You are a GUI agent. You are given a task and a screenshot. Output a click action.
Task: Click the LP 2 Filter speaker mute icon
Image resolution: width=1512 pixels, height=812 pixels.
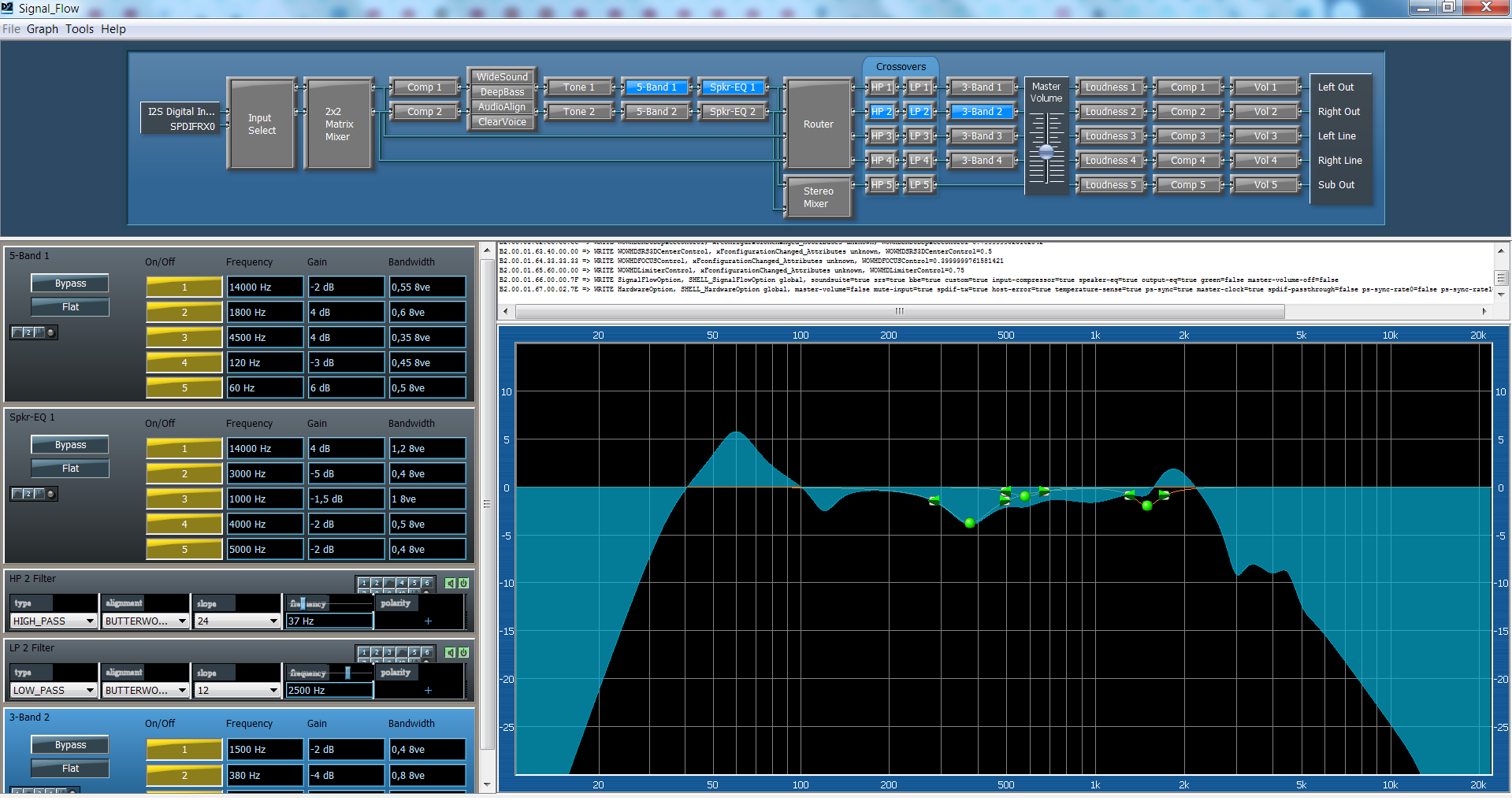click(x=449, y=653)
